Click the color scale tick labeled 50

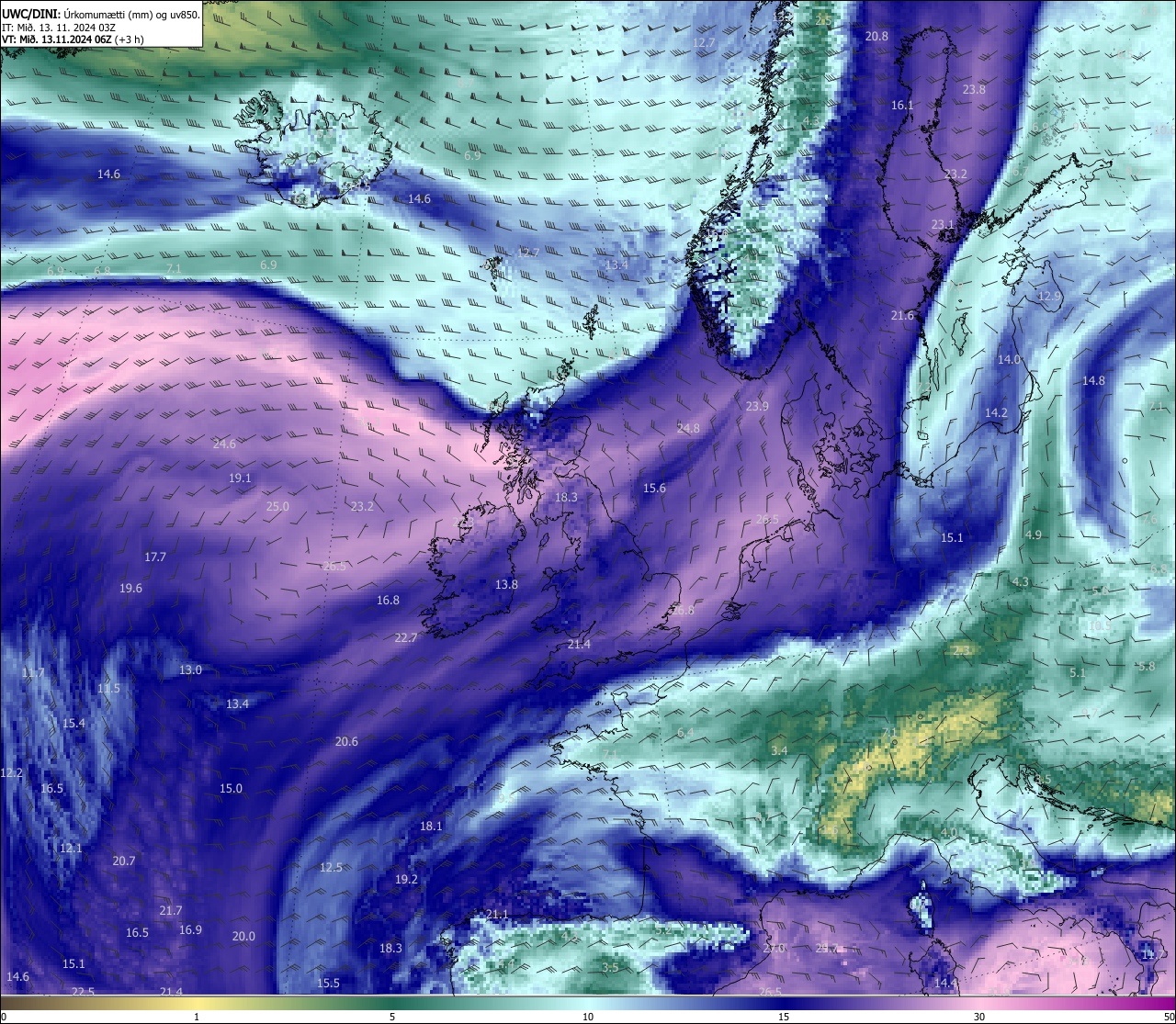click(1169, 1017)
